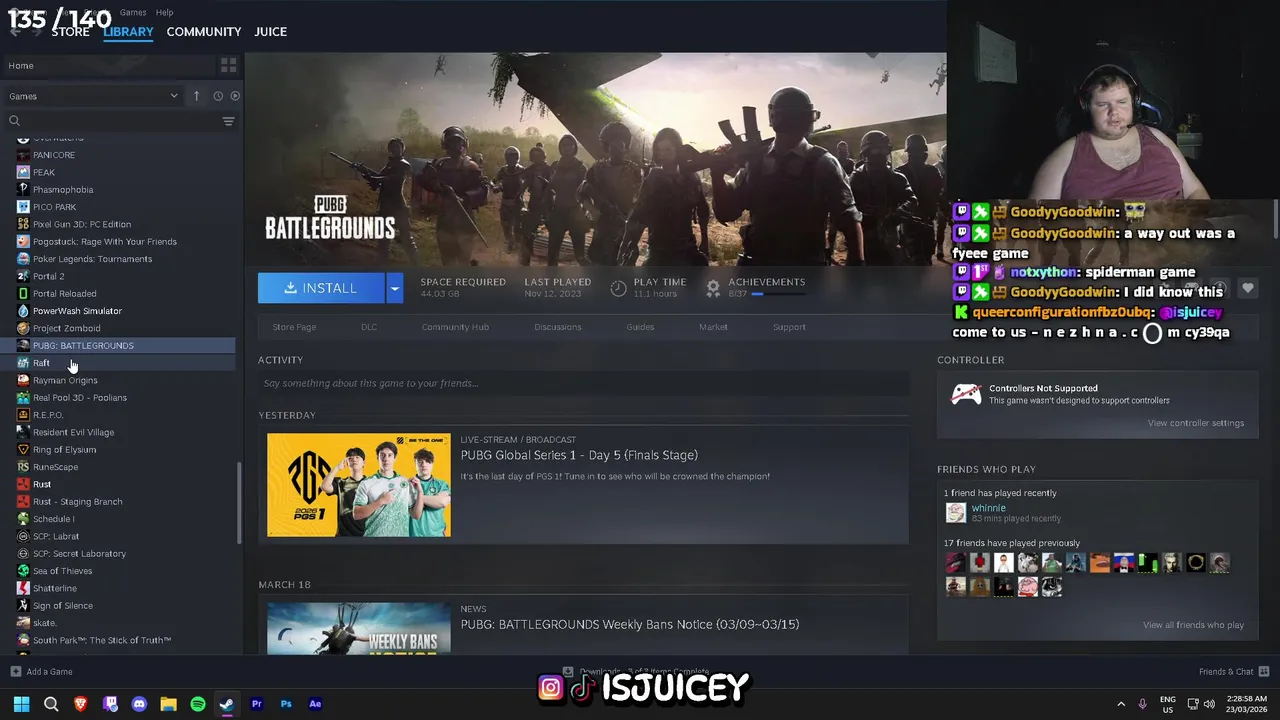
Task: Open the Help menu
Action: (x=165, y=12)
